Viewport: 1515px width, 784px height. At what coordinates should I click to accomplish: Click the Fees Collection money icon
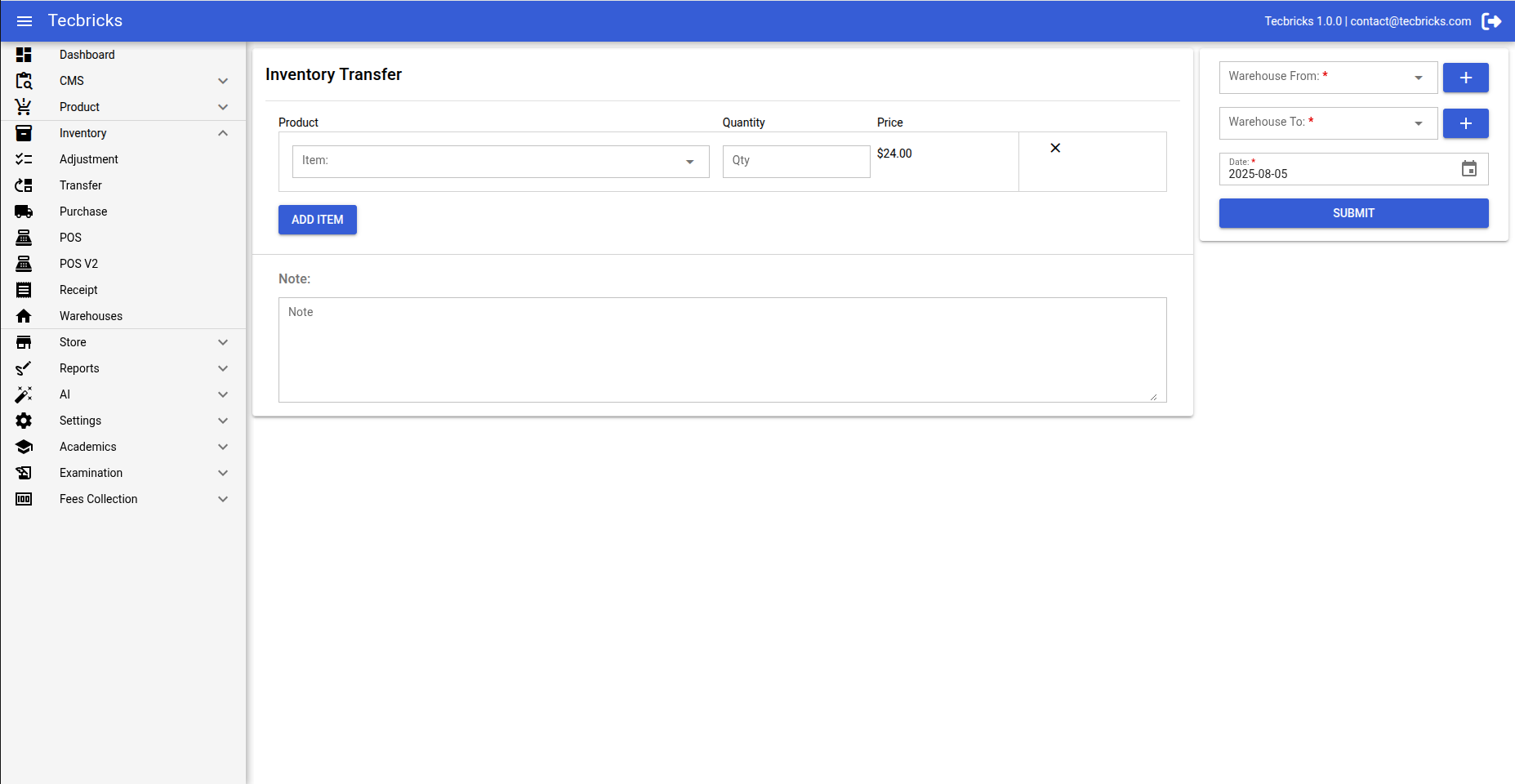pos(24,499)
